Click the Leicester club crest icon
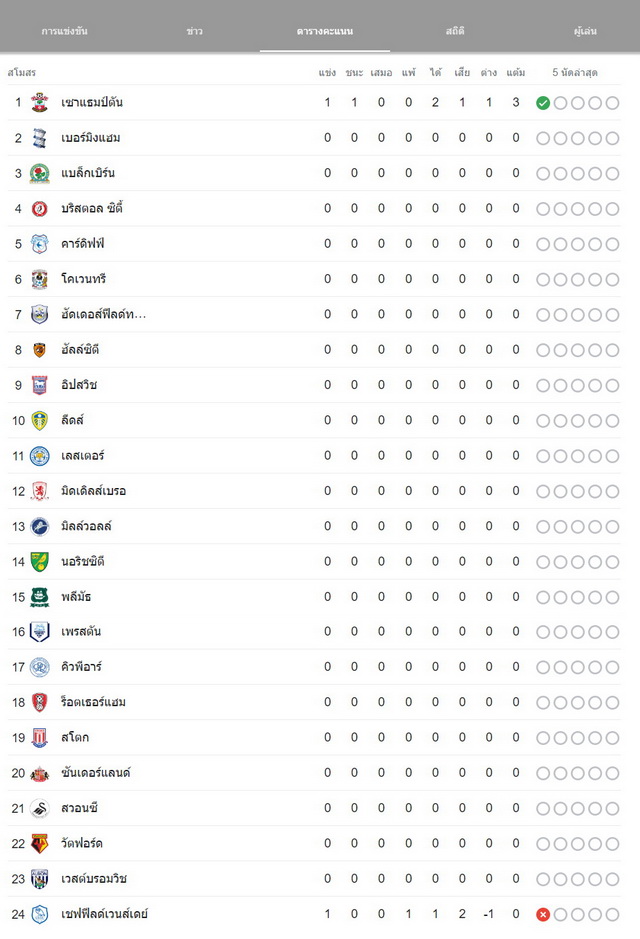This screenshot has width=640, height=939. click(x=40, y=456)
